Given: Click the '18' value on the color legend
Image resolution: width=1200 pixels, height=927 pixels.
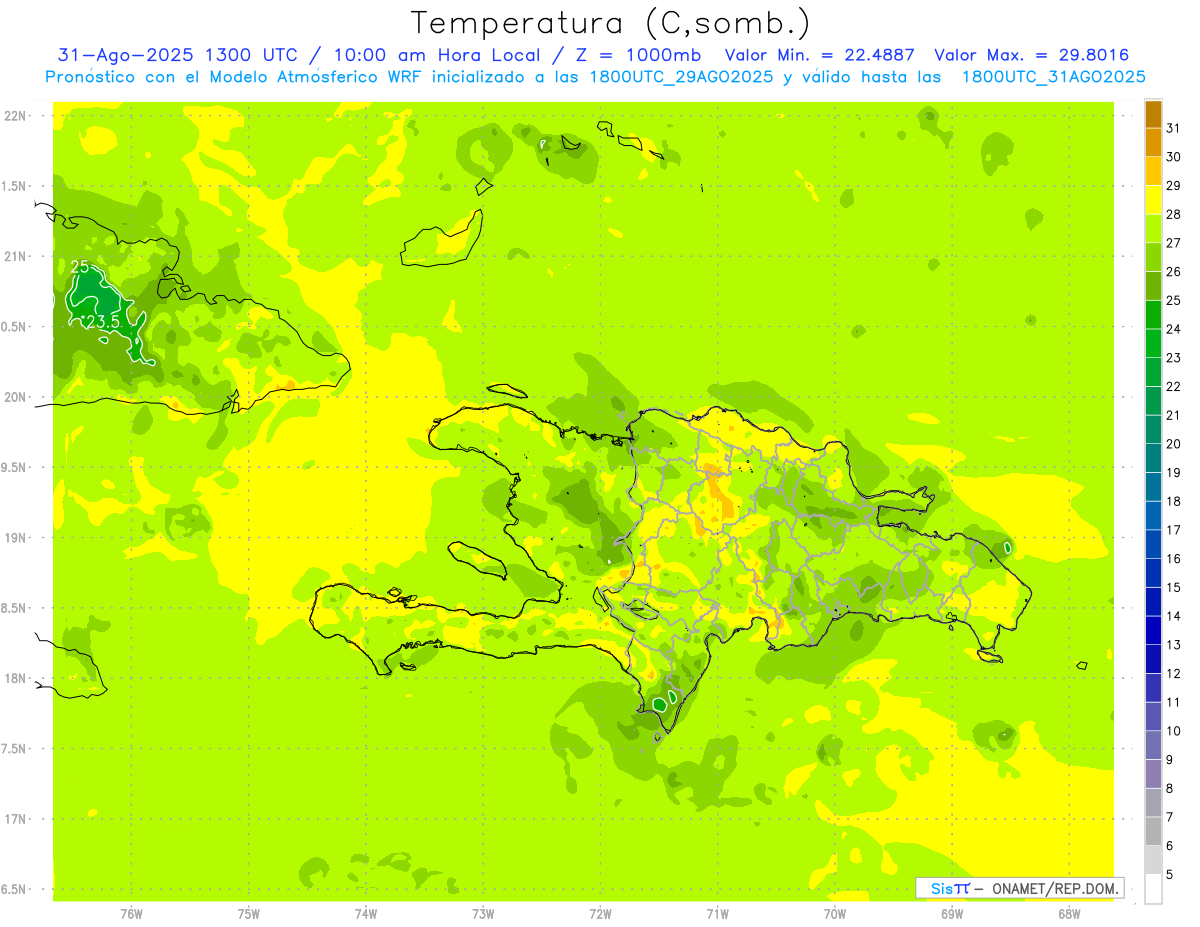Looking at the screenshot, I should (x=1174, y=501).
